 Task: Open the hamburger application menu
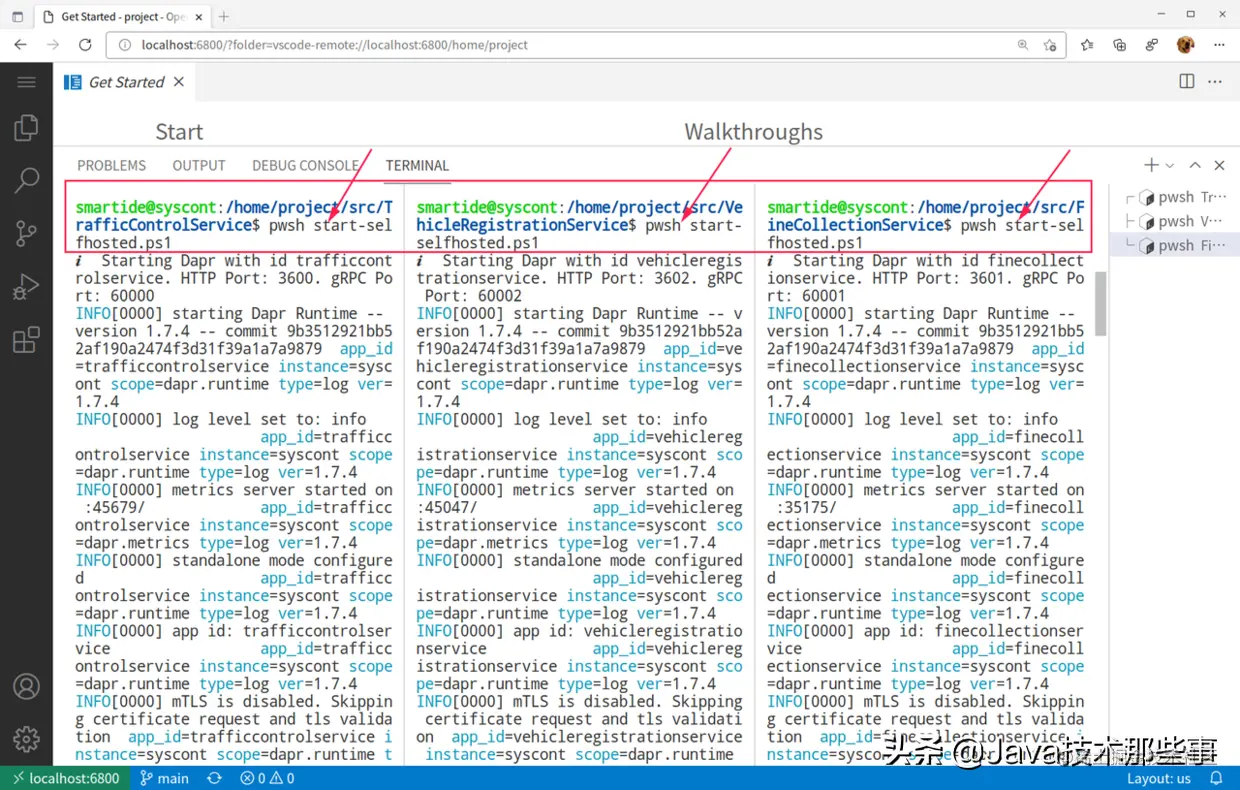26,82
